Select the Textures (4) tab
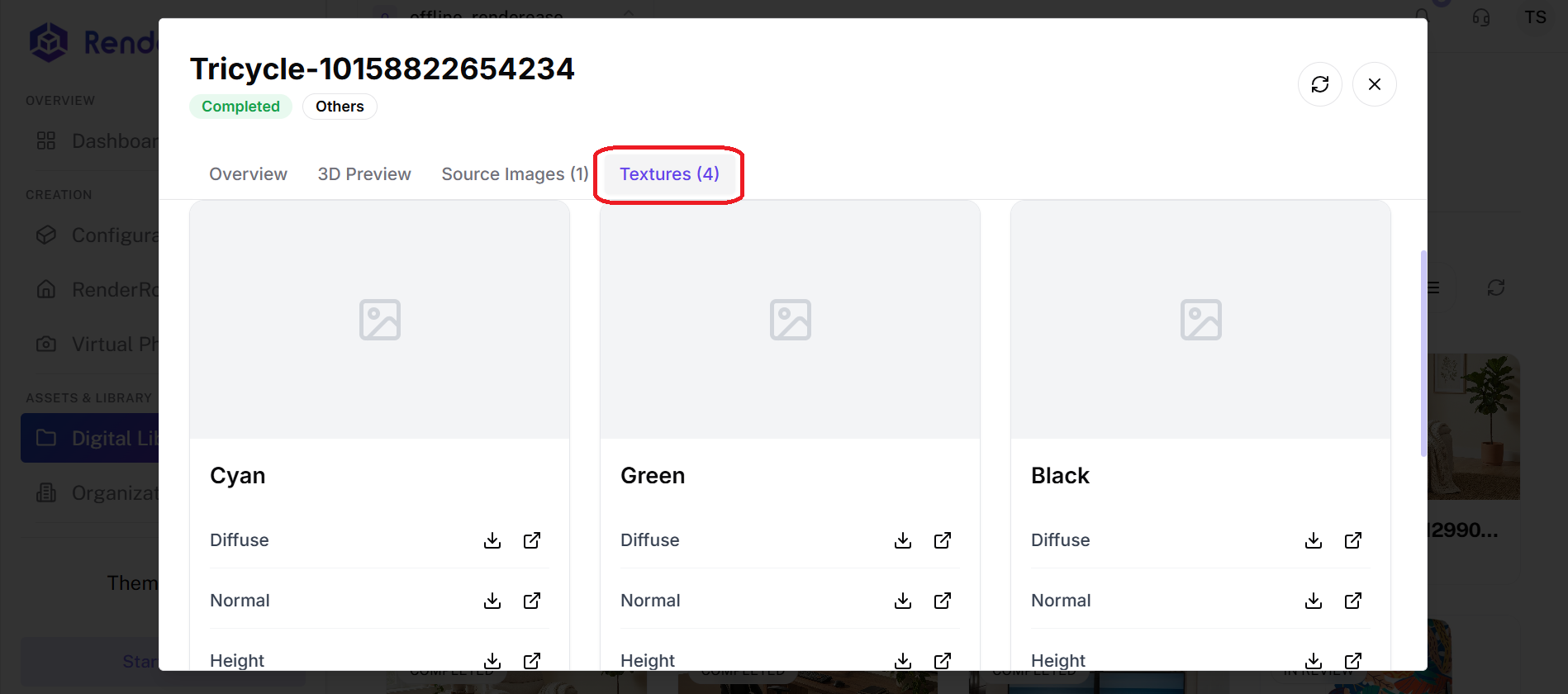Screen dimensions: 1568x694 coord(669,174)
